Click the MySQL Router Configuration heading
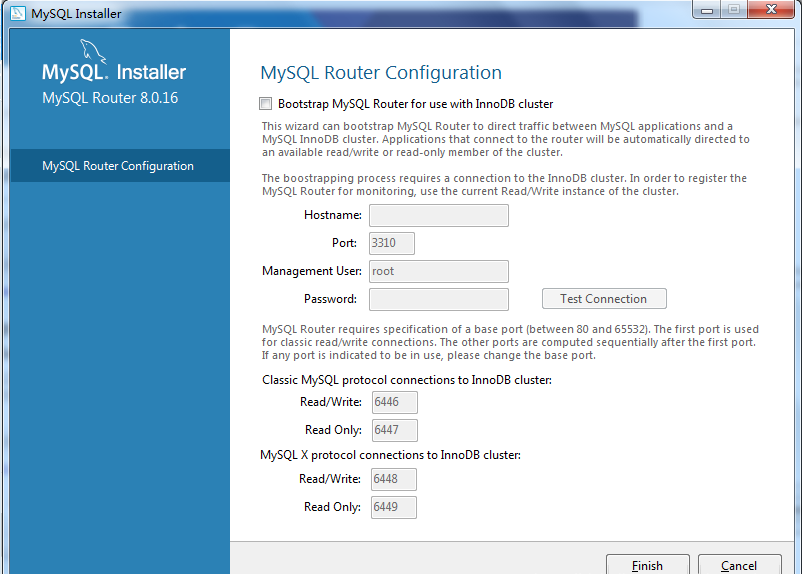This screenshot has height=574, width=802. [x=381, y=73]
